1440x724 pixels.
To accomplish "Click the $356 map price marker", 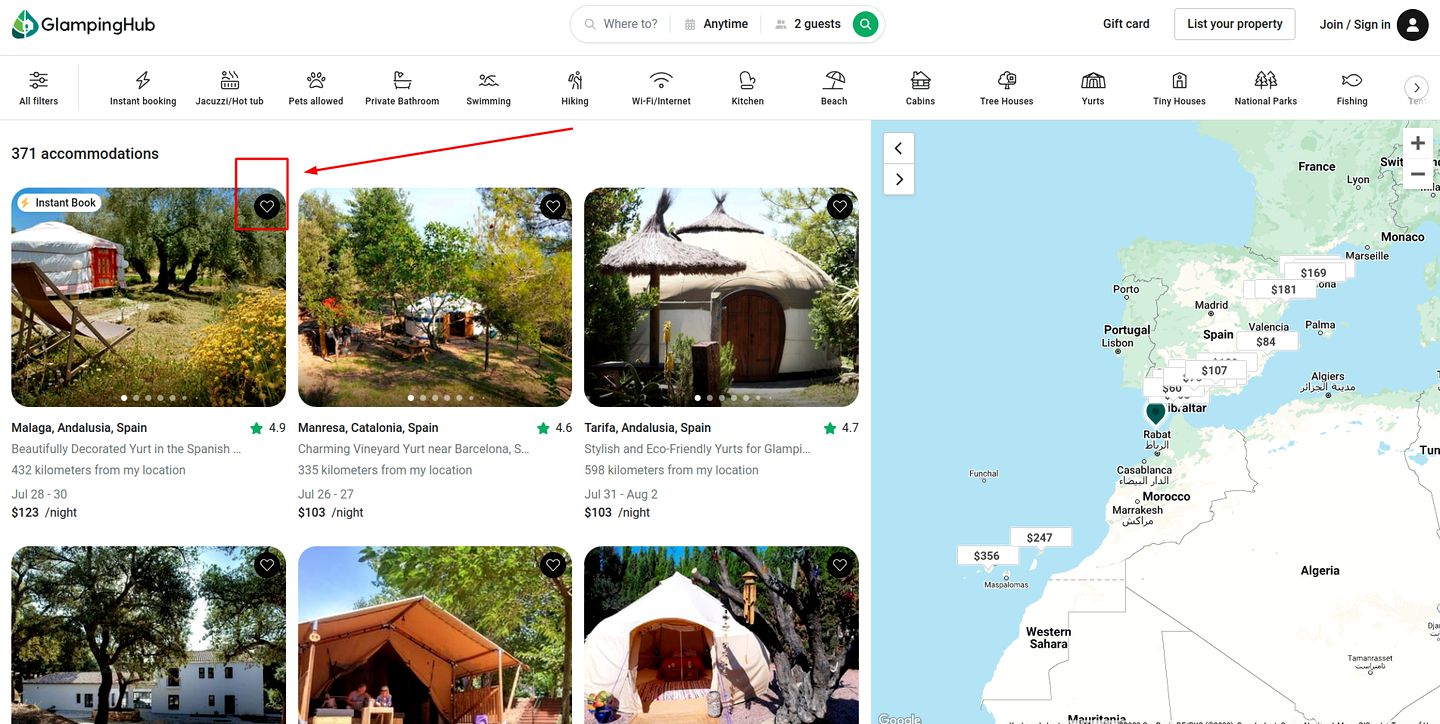I will click(x=987, y=555).
